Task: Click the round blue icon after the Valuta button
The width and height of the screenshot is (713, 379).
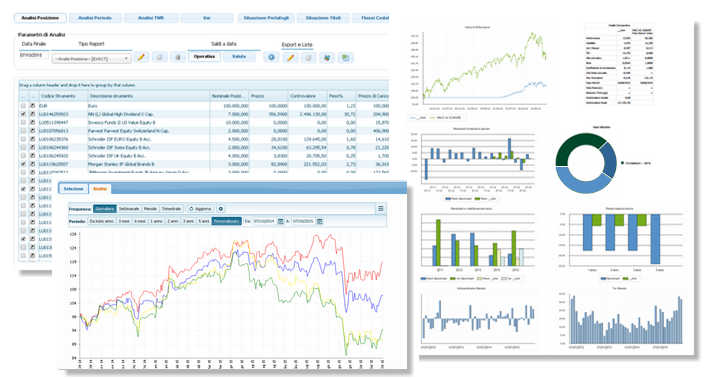Action: (271, 57)
